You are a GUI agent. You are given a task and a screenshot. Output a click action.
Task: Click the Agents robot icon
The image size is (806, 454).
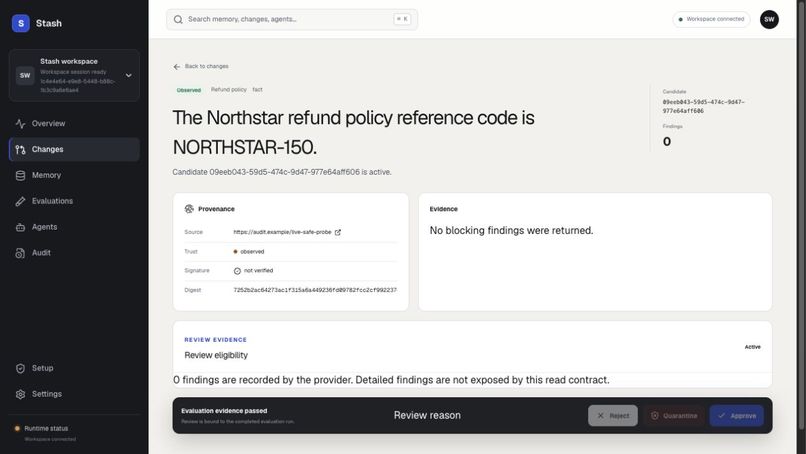point(20,227)
